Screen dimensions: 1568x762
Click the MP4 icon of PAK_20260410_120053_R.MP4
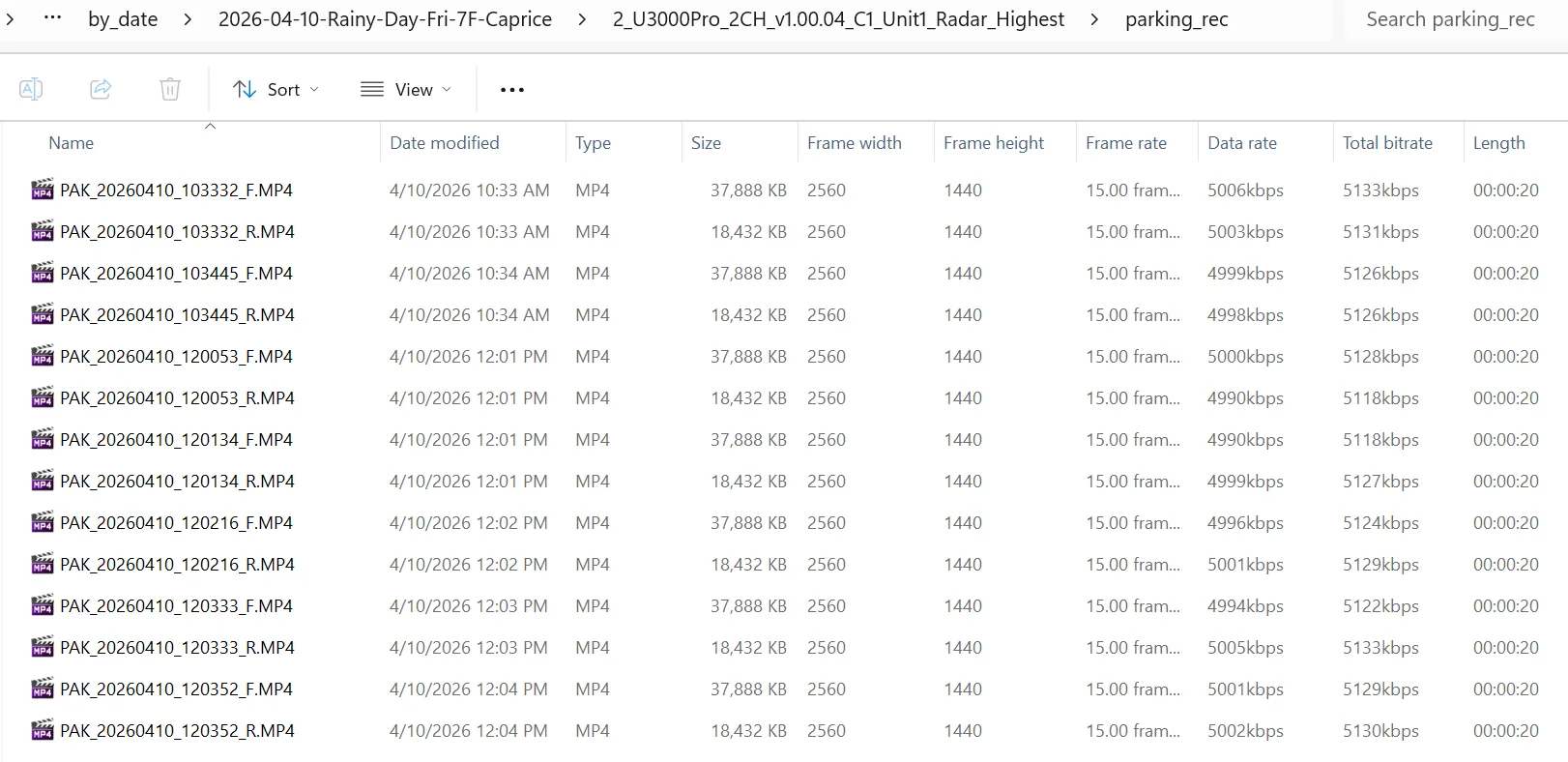(x=43, y=398)
